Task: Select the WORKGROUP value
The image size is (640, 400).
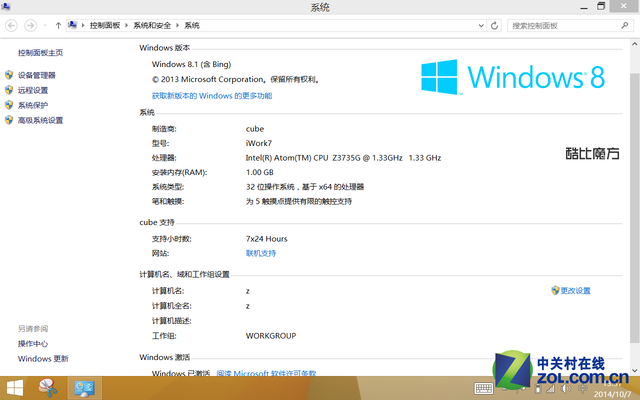Action: pyautogui.click(x=271, y=336)
